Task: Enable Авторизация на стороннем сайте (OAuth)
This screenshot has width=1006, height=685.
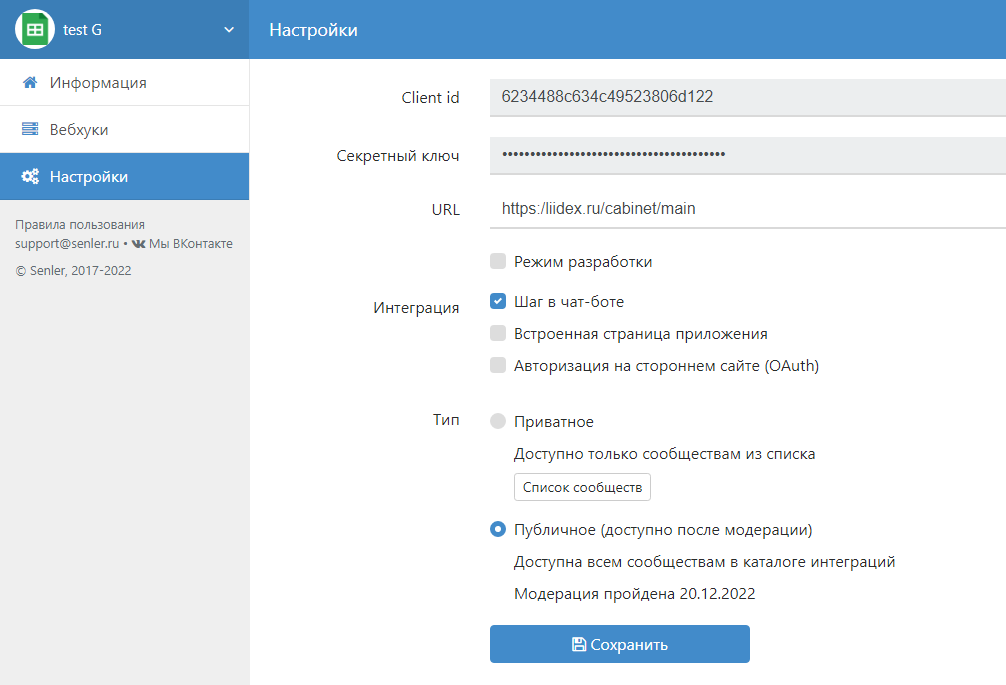Action: (x=498, y=366)
